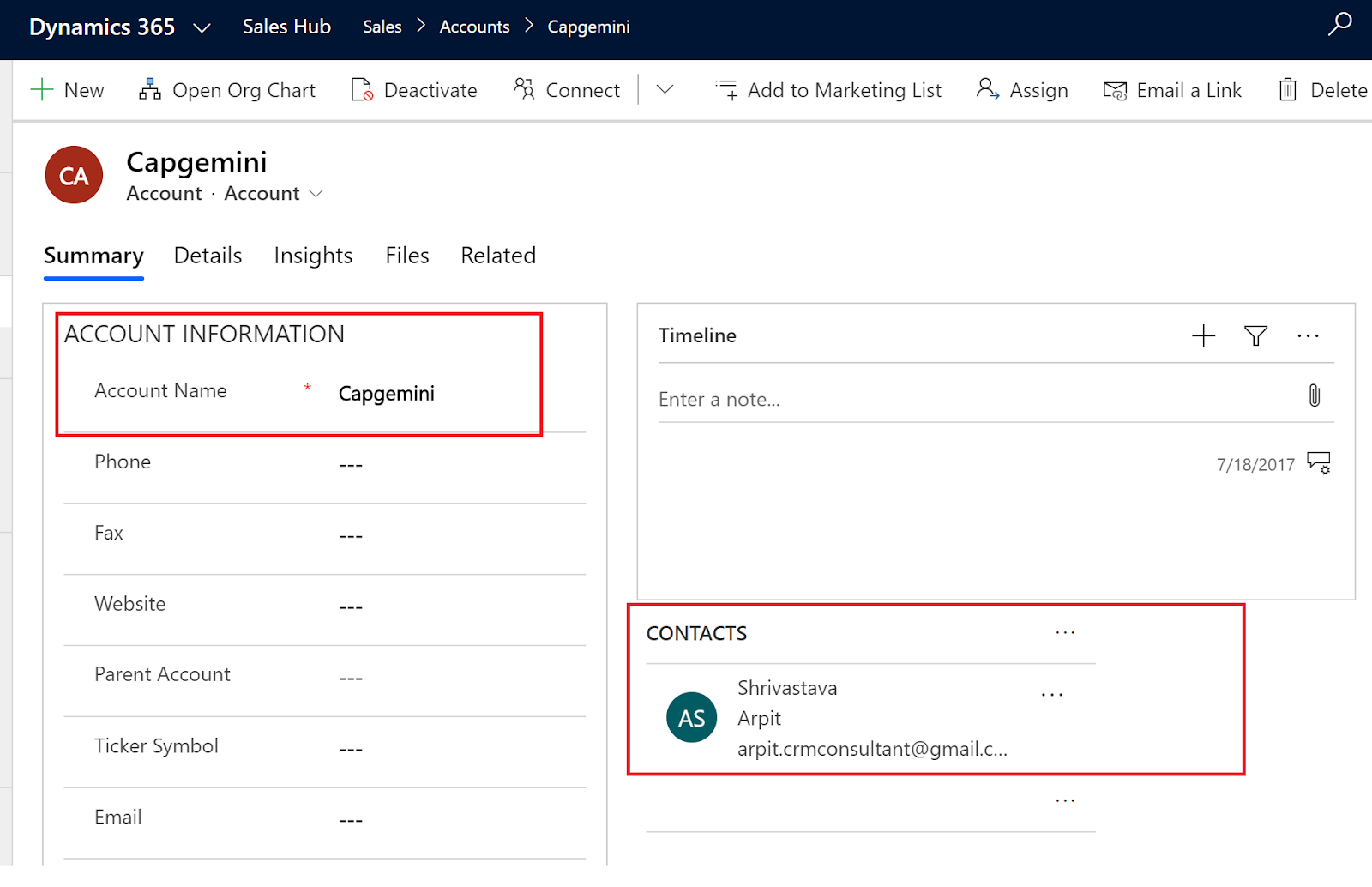The image size is (1372, 887).
Task: Click the CA account avatar
Action: [74, 175]
